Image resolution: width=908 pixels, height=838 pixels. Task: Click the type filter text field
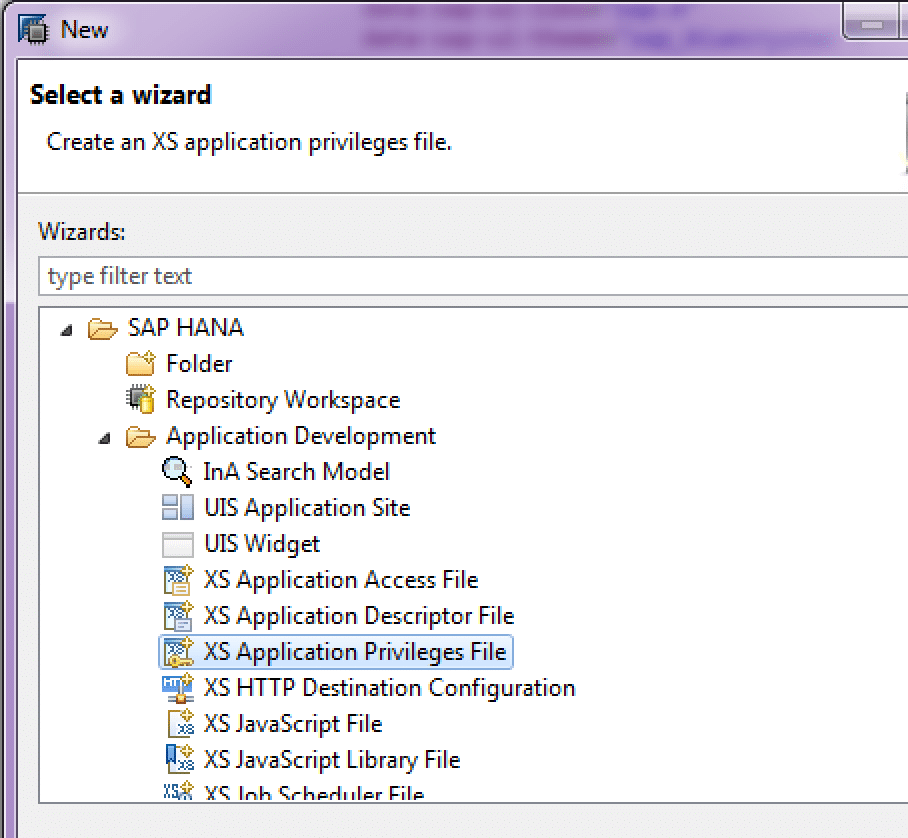pyautogui.click(x=470, y=276)
